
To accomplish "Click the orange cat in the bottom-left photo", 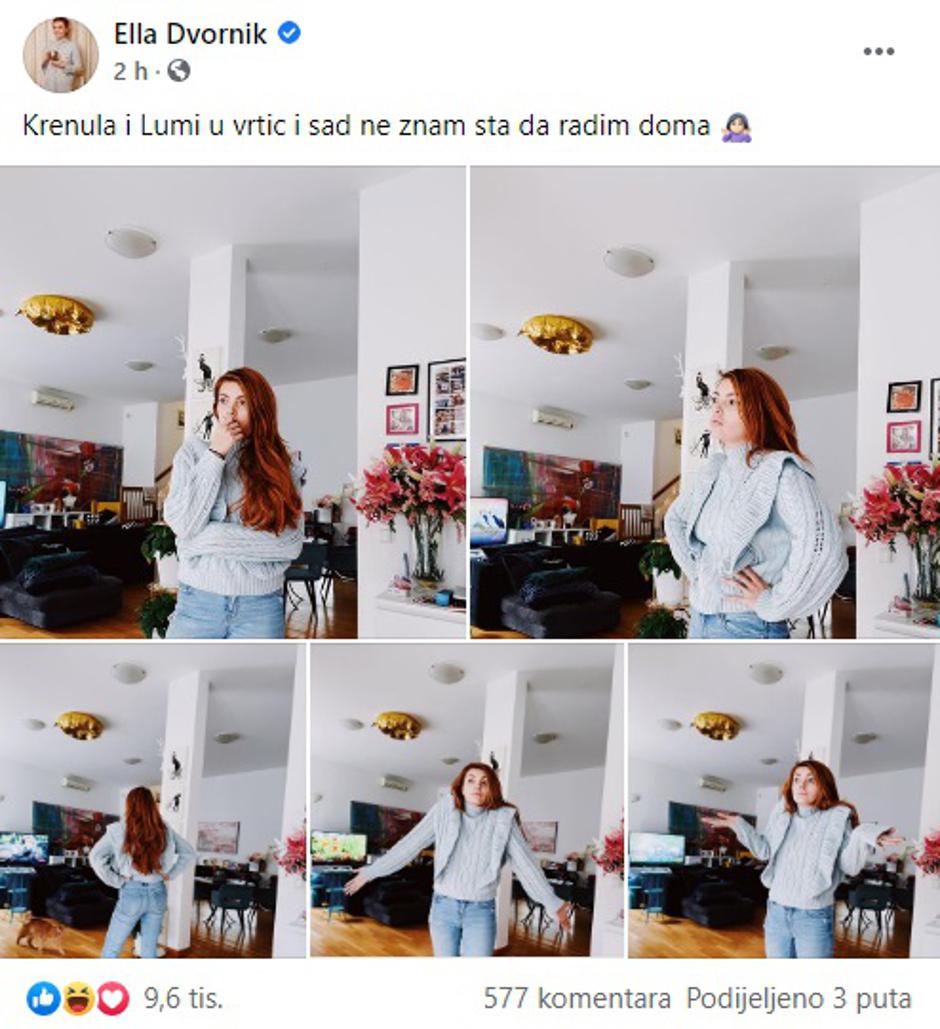I will (41, 933).
